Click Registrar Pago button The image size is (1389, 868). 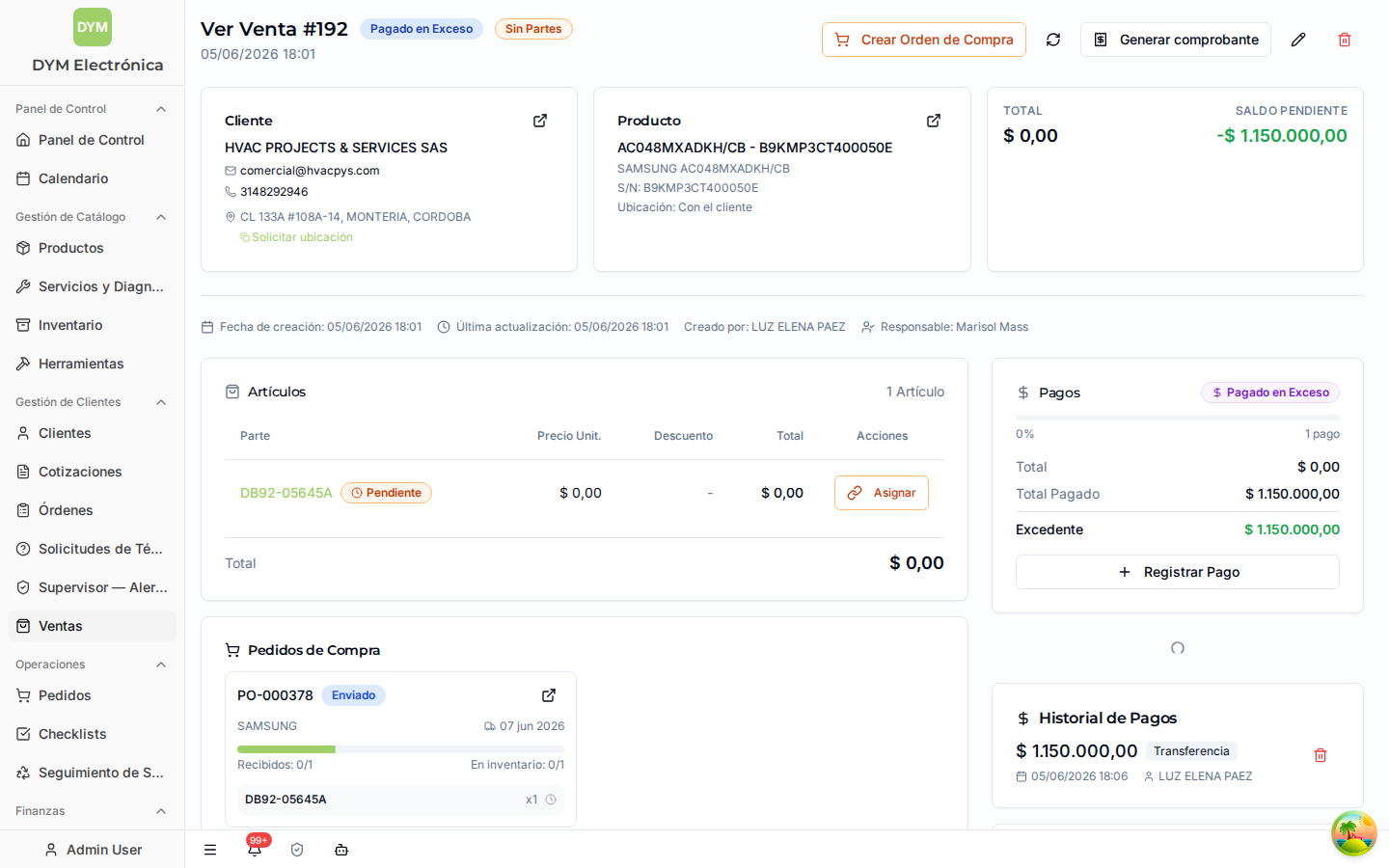(x=1178, y=572)
